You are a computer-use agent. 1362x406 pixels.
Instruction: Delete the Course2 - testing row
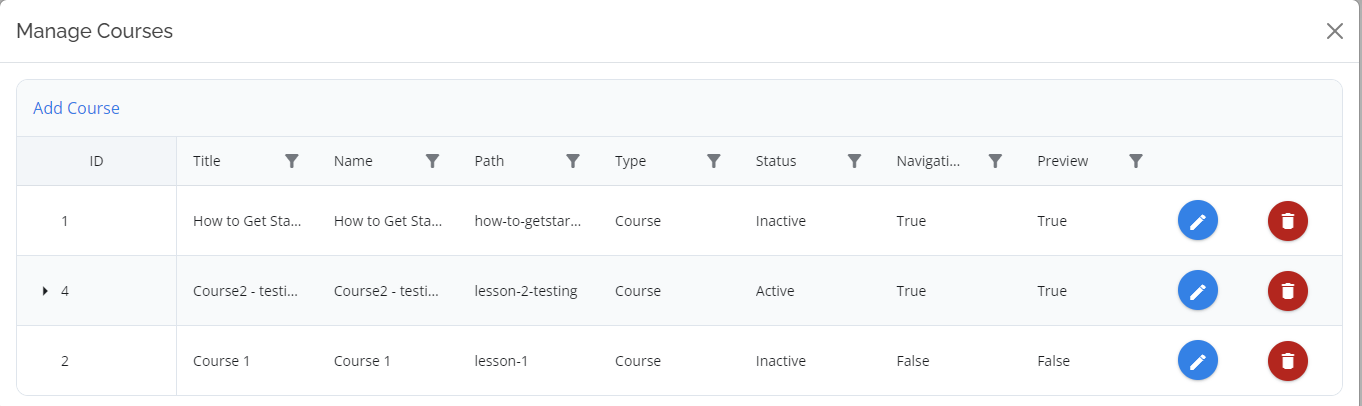click(1288, 291)
